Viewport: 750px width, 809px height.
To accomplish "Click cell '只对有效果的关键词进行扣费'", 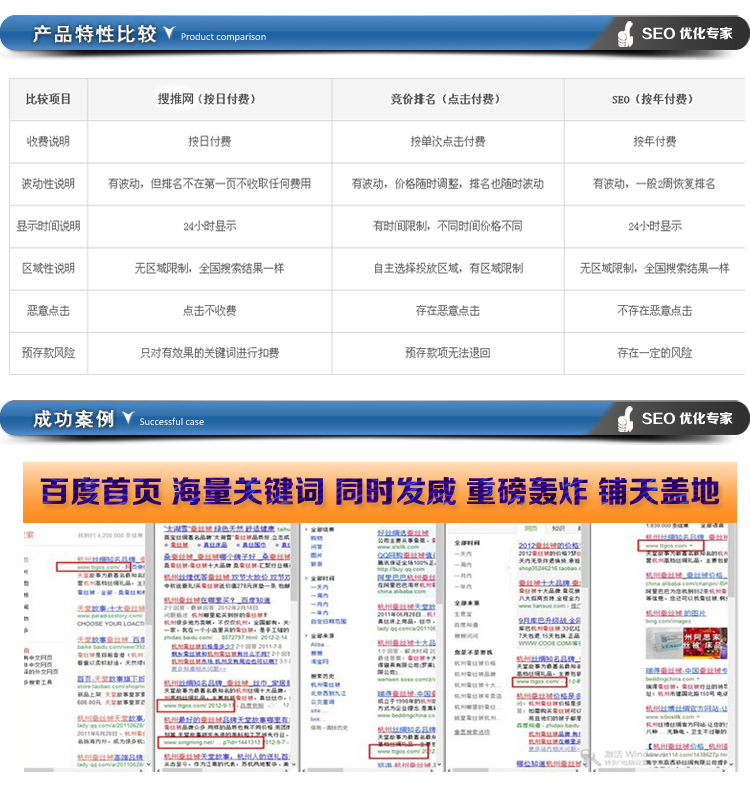I will tap(209, 353).
